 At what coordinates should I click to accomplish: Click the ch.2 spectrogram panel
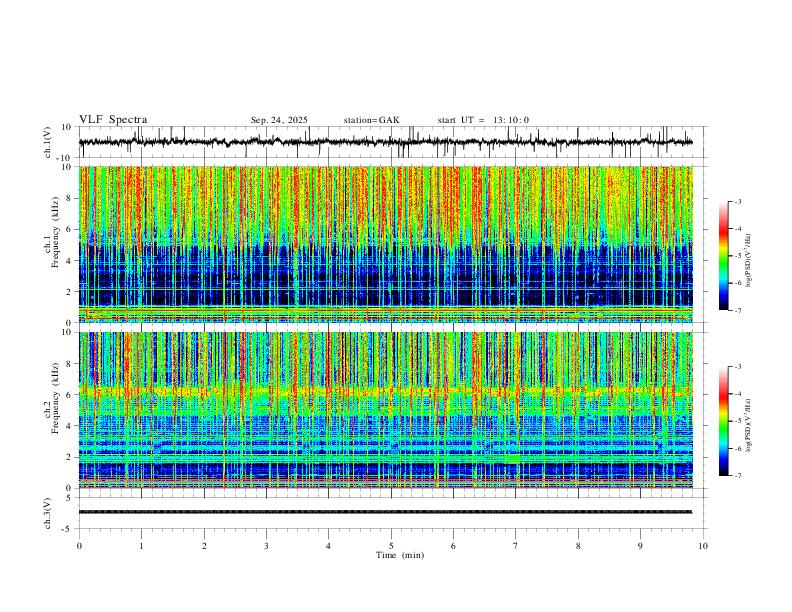385,410
